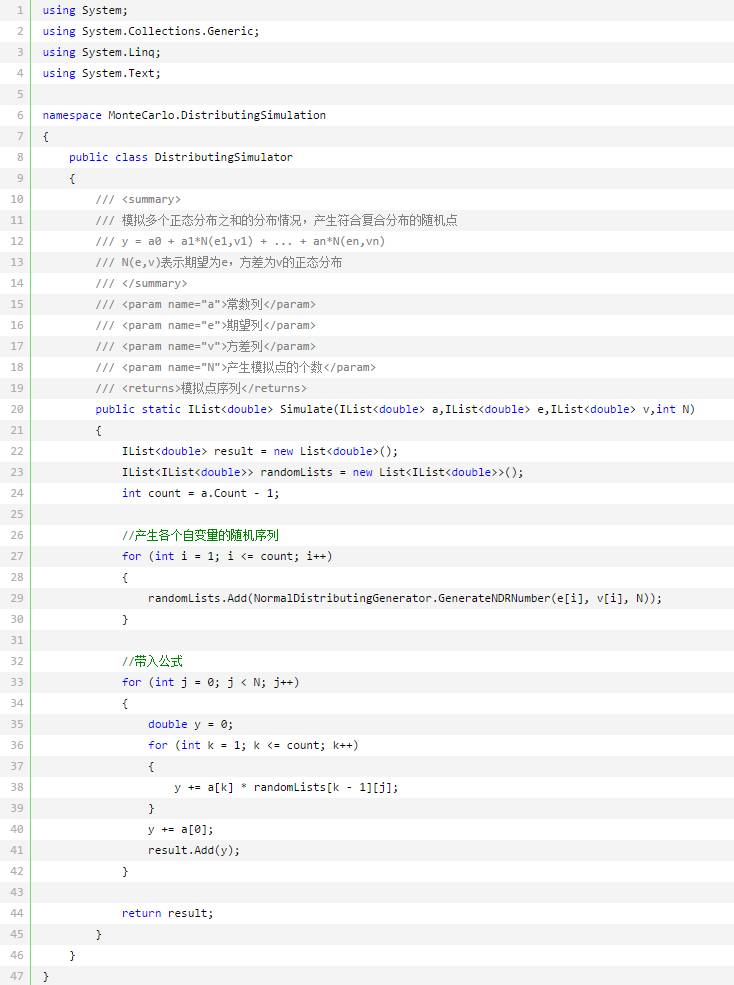Click the 'using System.Text;' statement
734x985 pixels.
point(101,73)
